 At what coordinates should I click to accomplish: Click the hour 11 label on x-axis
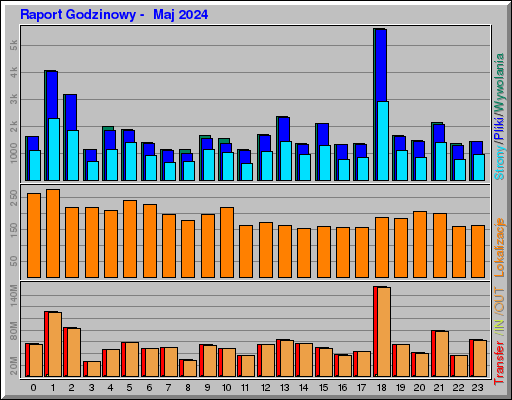(x=245, y=388)
